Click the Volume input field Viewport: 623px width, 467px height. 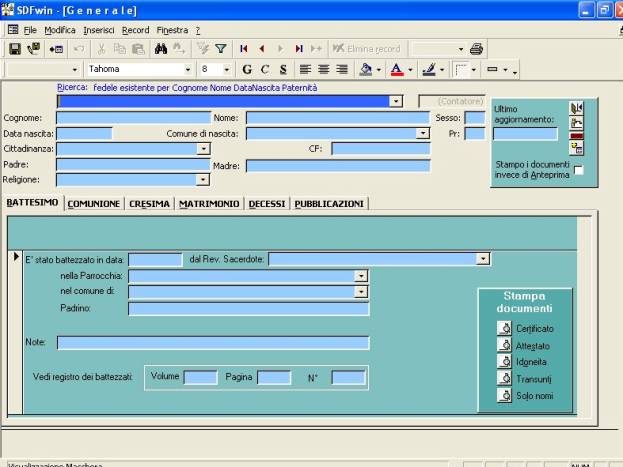point(201,377)
